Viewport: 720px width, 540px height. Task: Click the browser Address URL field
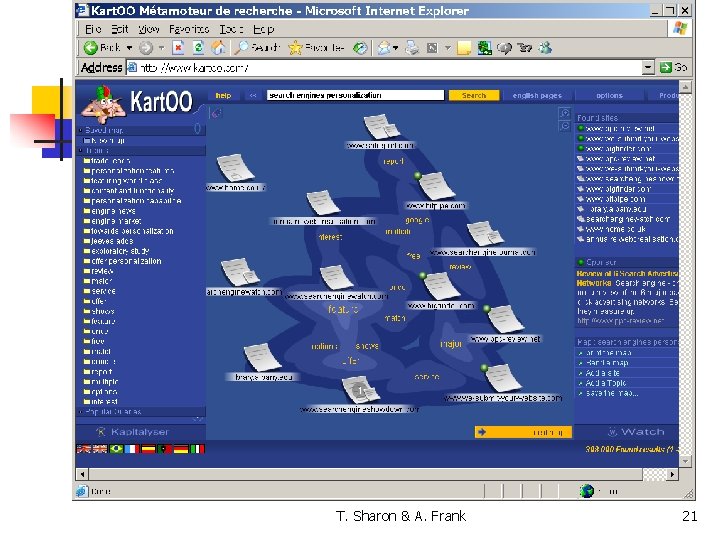coord(384,68)
